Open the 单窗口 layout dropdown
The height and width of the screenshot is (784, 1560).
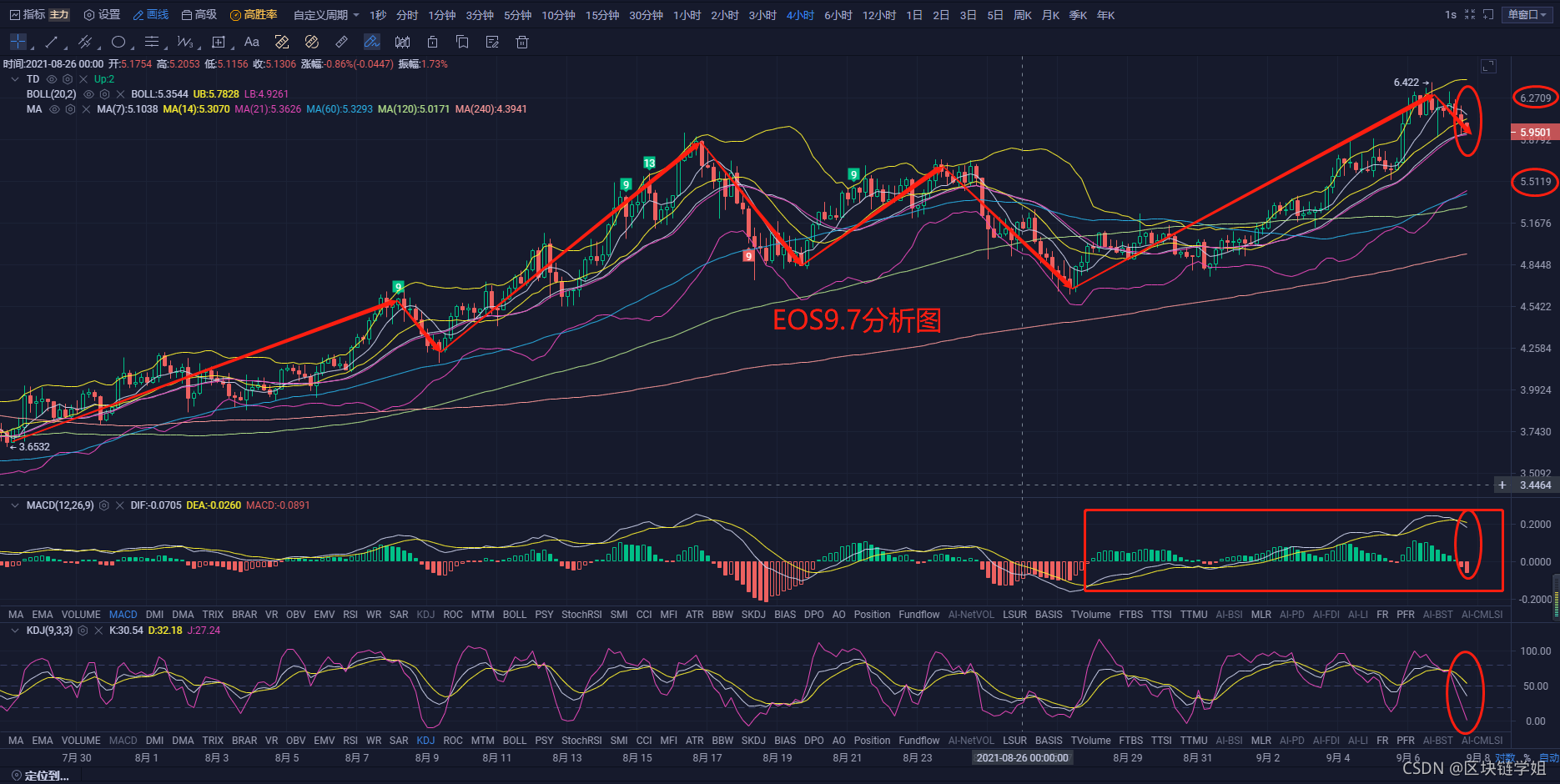pos(1528,14)
